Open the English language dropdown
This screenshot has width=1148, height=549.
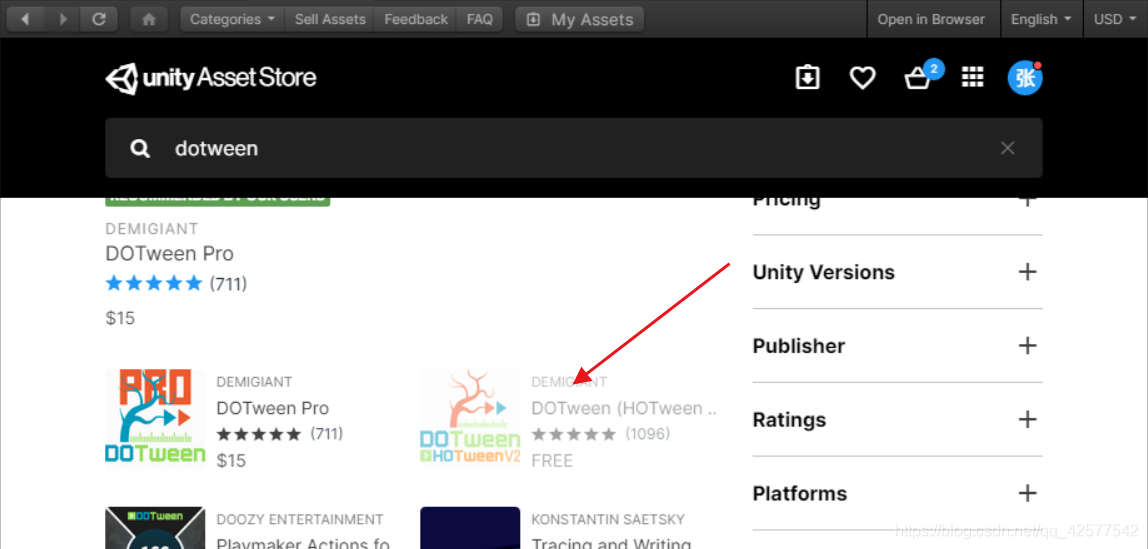(x=1041, y=20)
